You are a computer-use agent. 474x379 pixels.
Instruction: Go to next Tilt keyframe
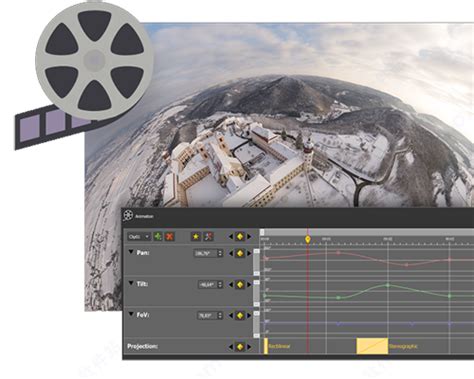(249, 285)
